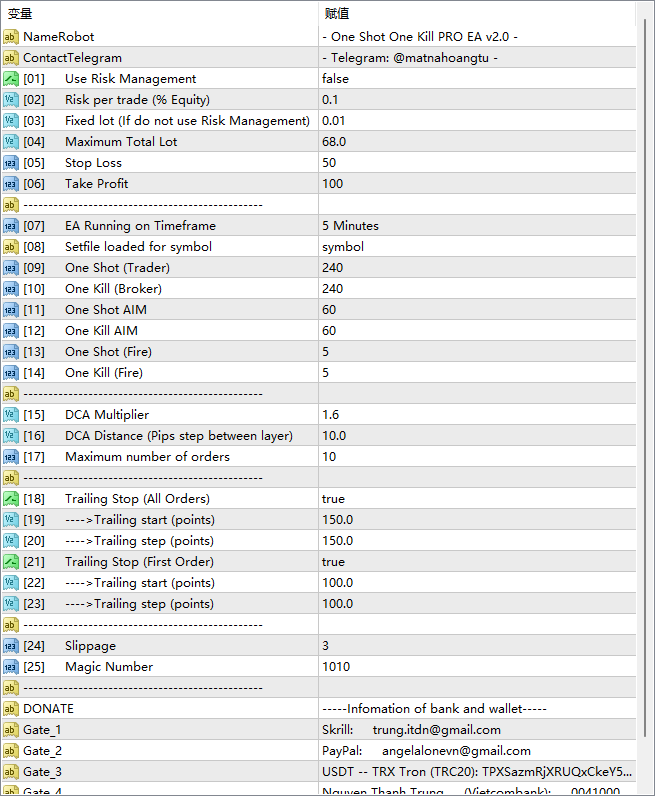Click the double-type icon for DCA Multiplier
The height and width of the screenshot is (796, 655).
[x=11, y=415]
